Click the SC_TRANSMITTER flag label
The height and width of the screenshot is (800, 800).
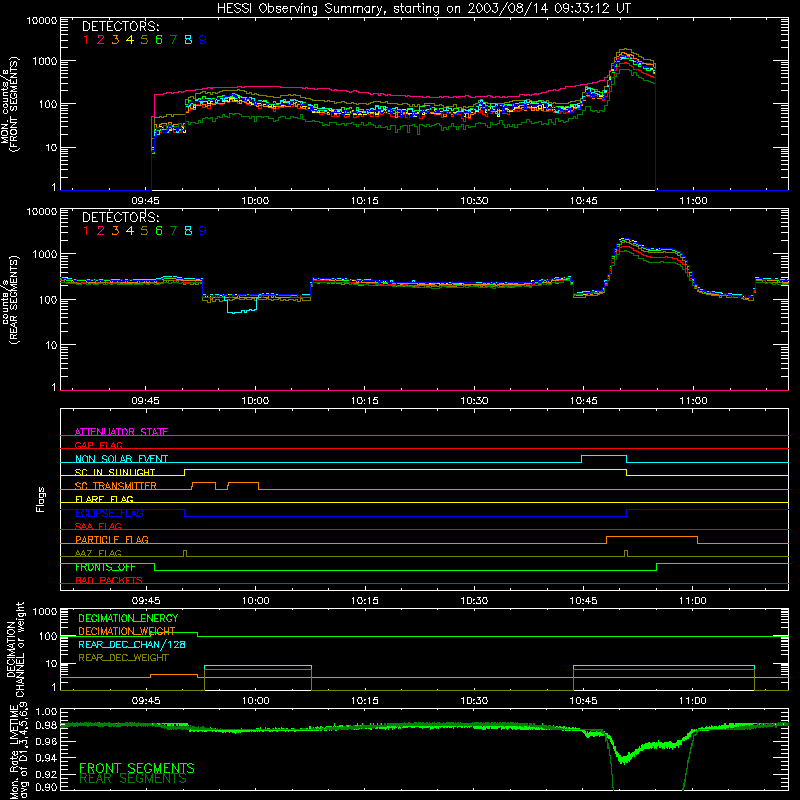click(116, 486)
